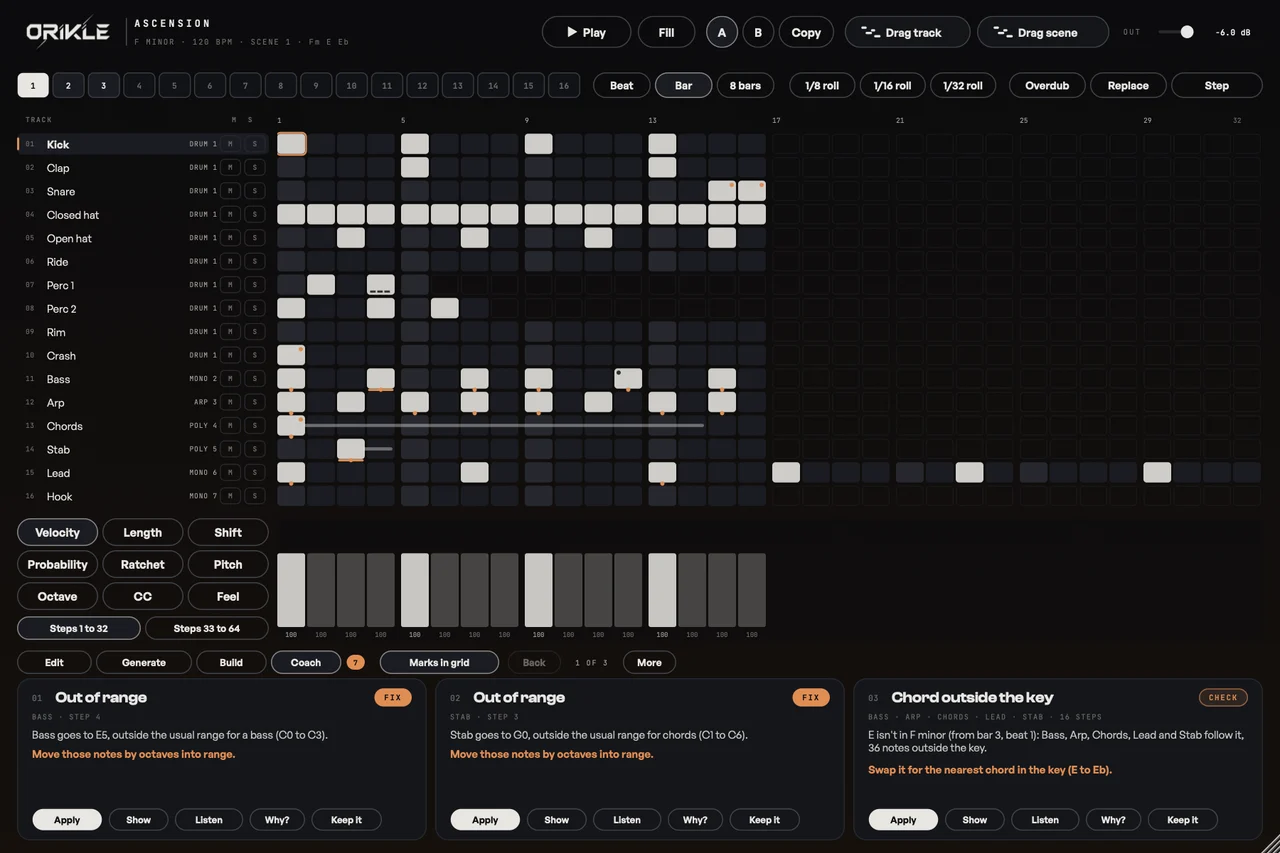Open the More menu
1280x853 pixels.
[x=649, y=662]
